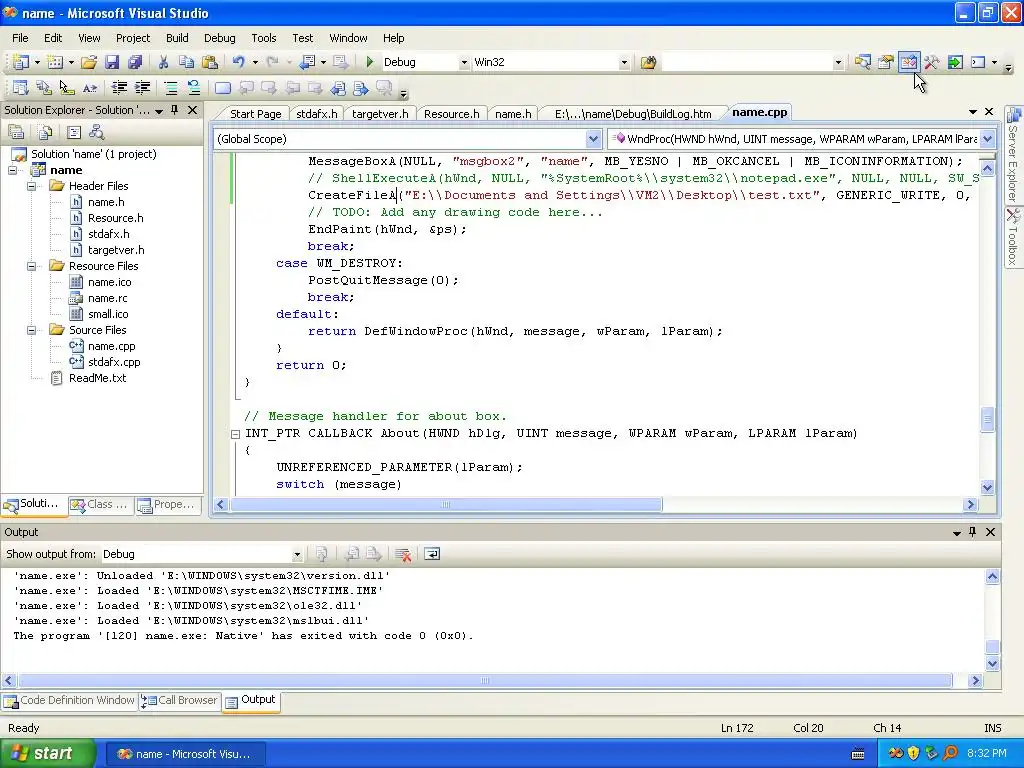Open the Win32 platform dropdown

tap(624, 63)
